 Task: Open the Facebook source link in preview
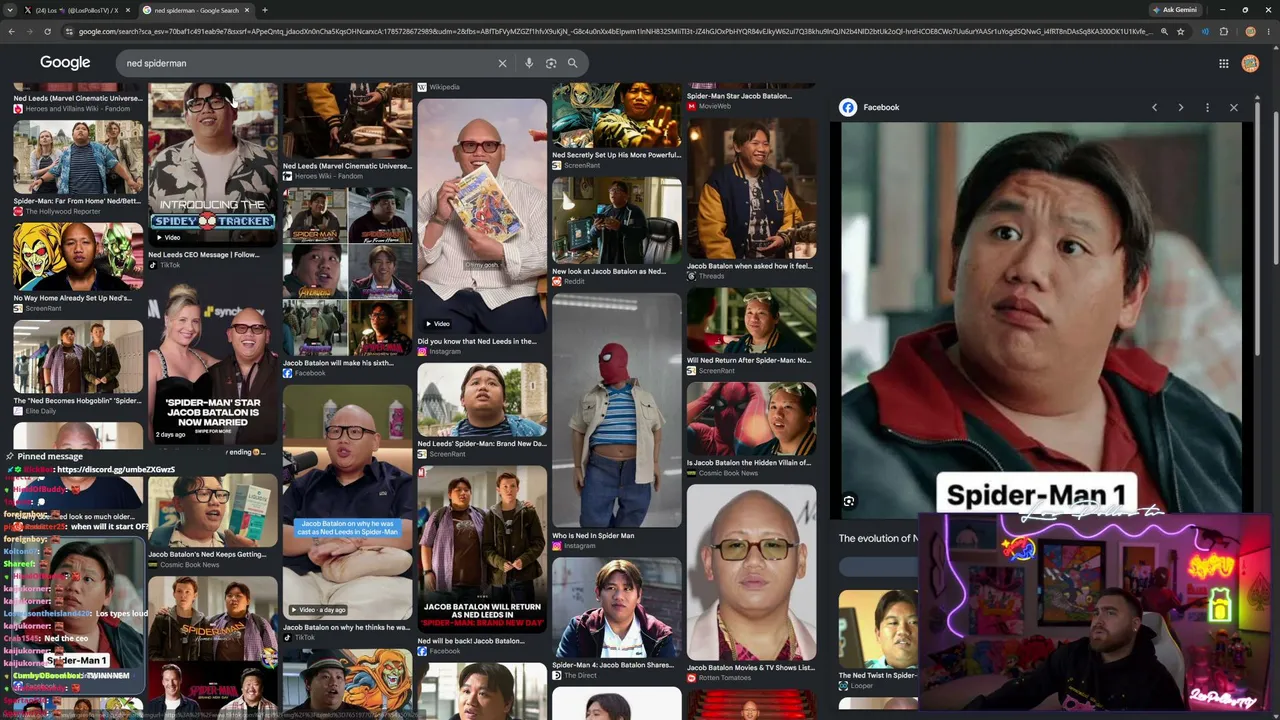881,107
